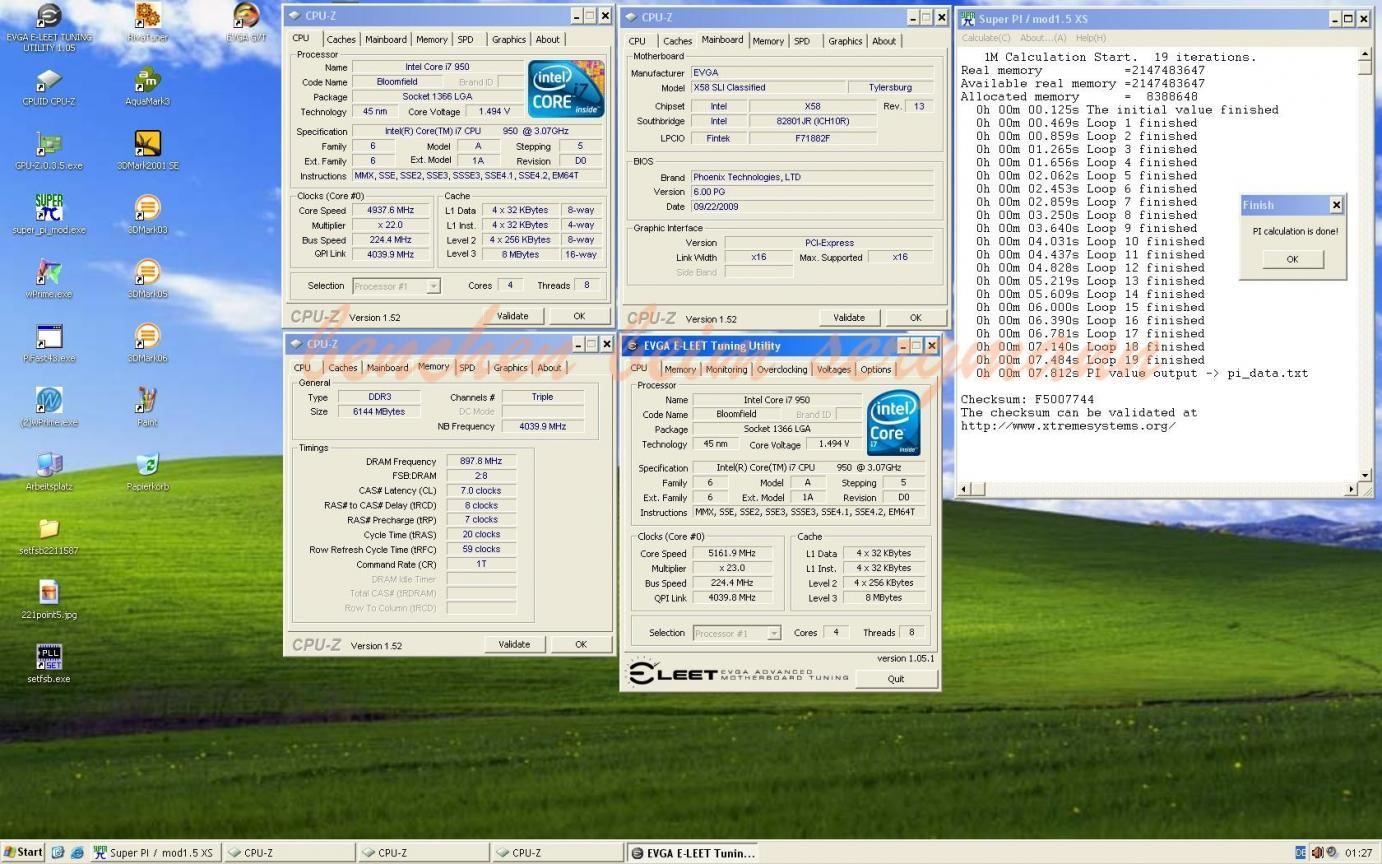Click OK in Finish dialog

pos(1292,259)
